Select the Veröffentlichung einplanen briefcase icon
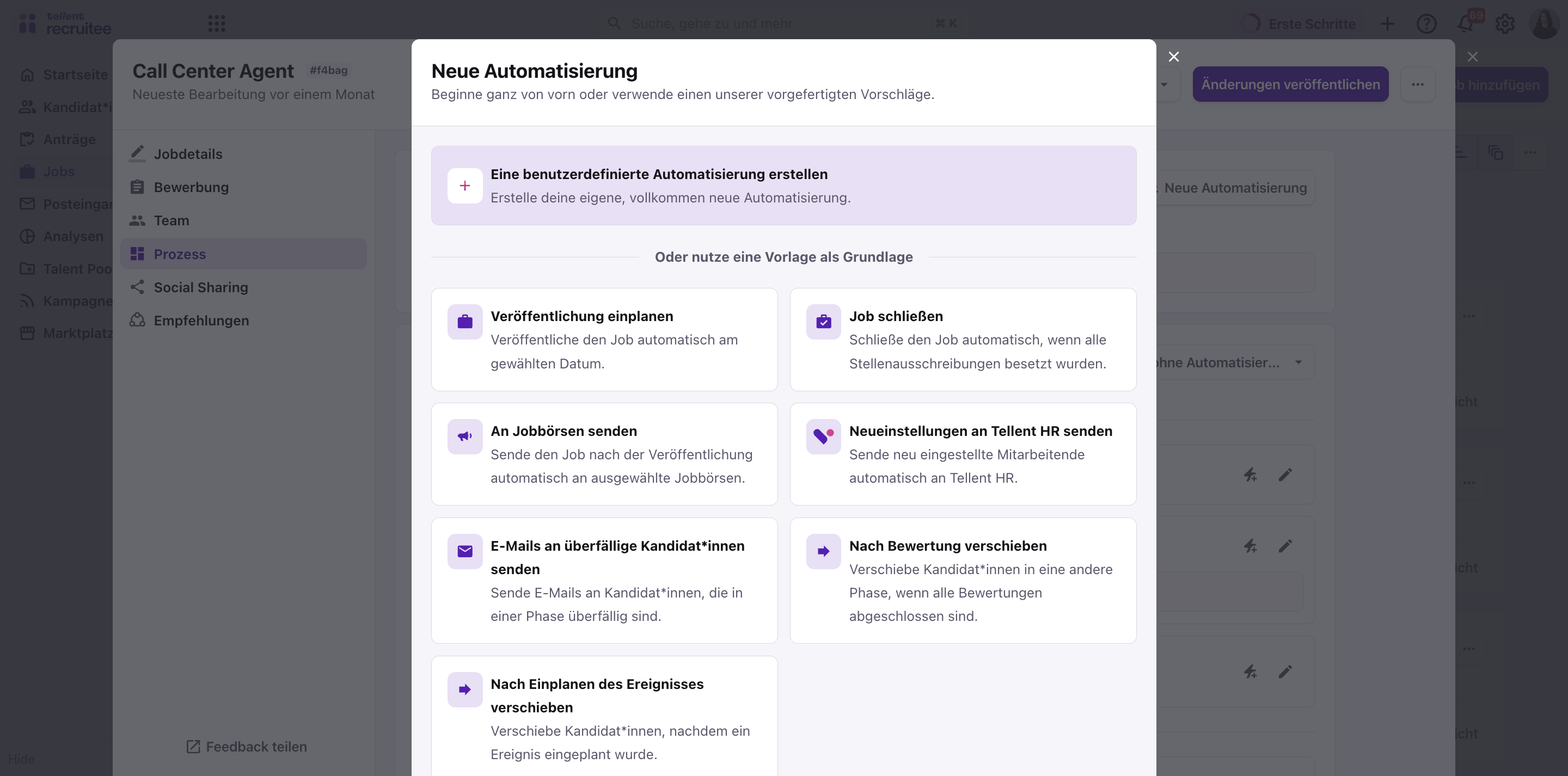Viewport: 1568px width, 776px height. click(464, 322)
